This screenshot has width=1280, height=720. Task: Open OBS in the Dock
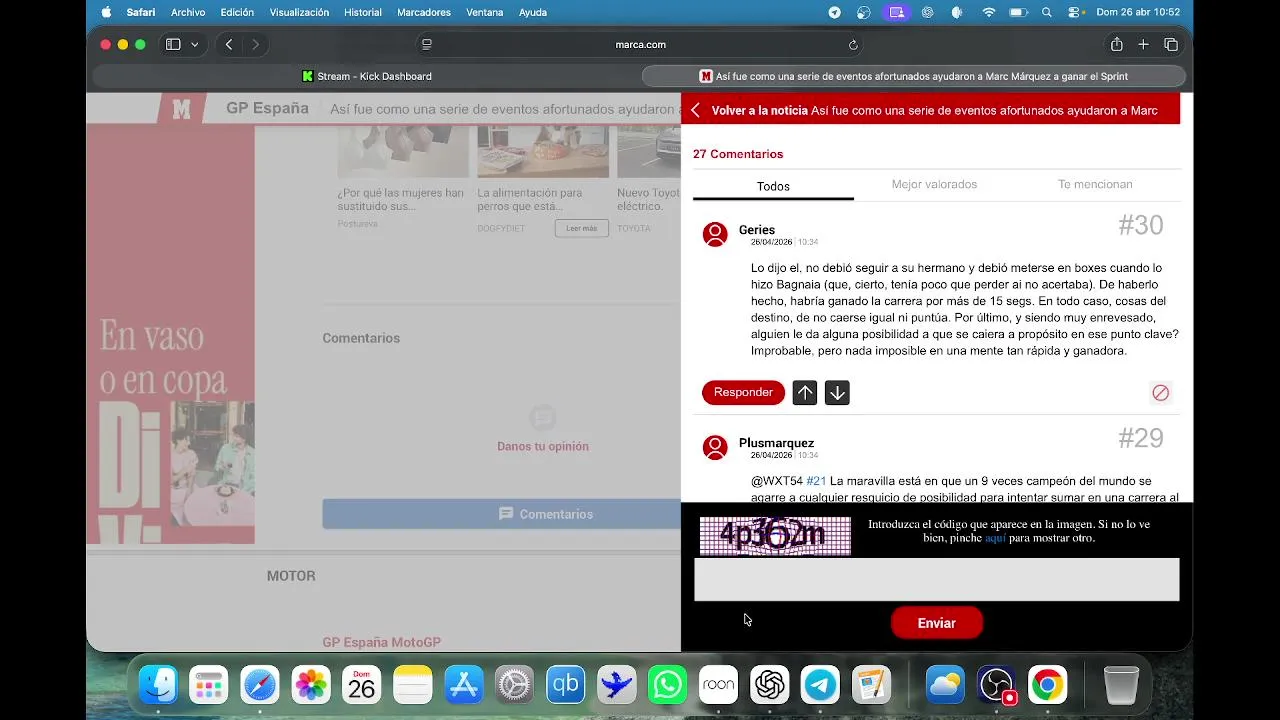[x=996, y=685]
